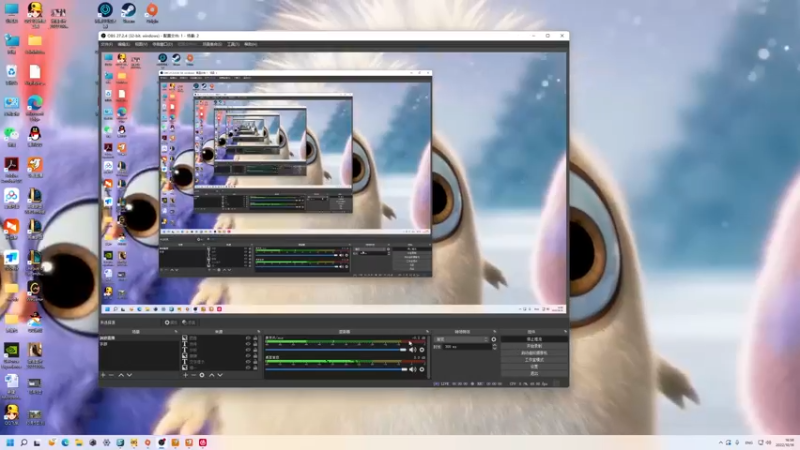Pop out the Scene Transitions dock via header icon
Screen dimensions: 800x450
point(495,332)
